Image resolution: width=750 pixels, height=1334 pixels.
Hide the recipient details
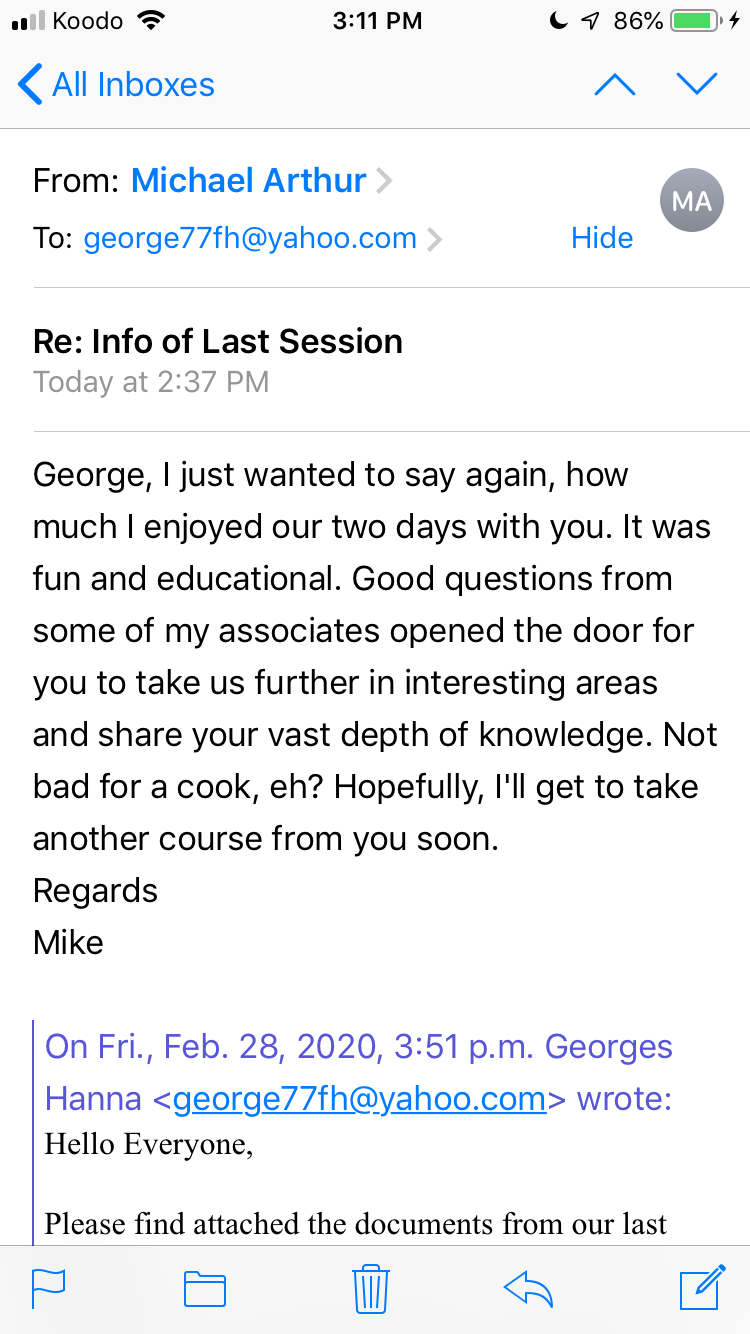tap(602, 238)
